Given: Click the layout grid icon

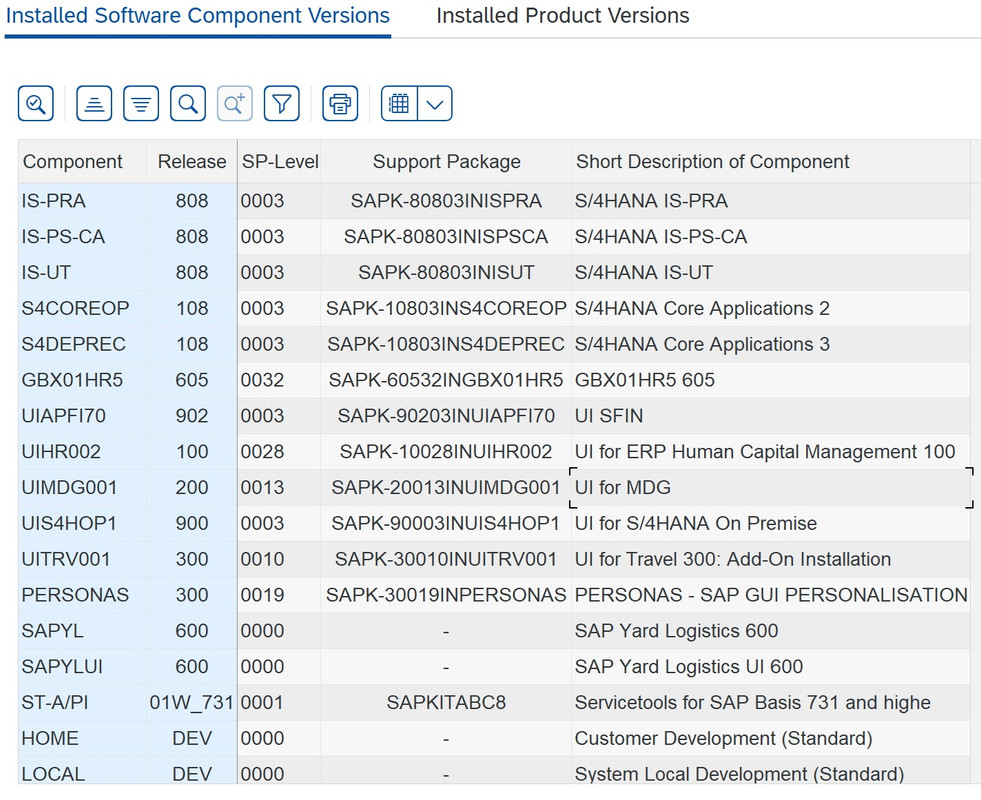Looking at the screenshot, I should pos(399,103).
